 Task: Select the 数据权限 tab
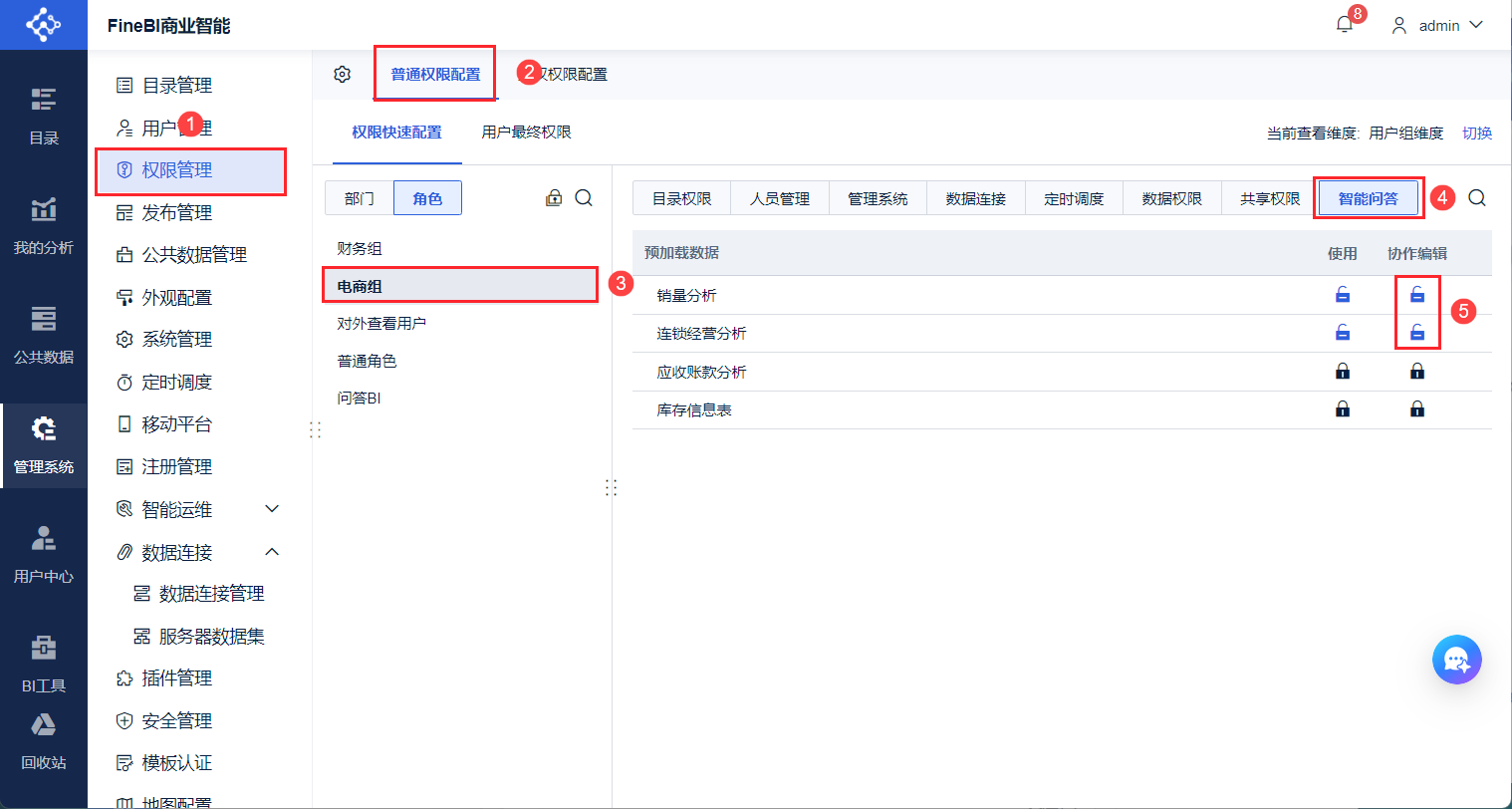[1171, 198]
